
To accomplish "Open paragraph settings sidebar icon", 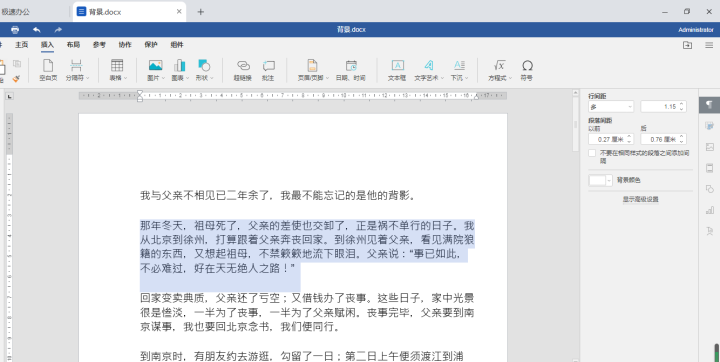I will [x=709, y=105].
